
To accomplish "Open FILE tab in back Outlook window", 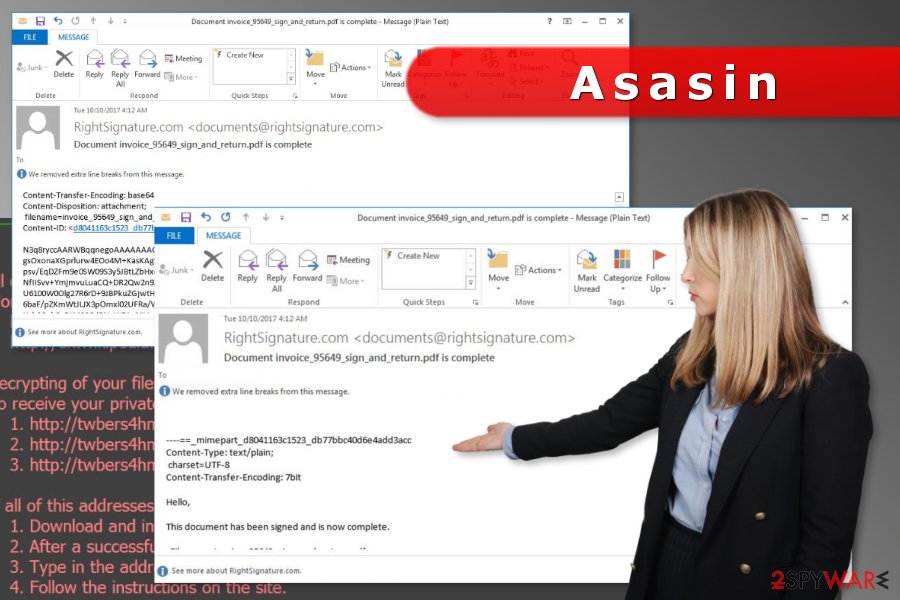I will coord(30,37).
